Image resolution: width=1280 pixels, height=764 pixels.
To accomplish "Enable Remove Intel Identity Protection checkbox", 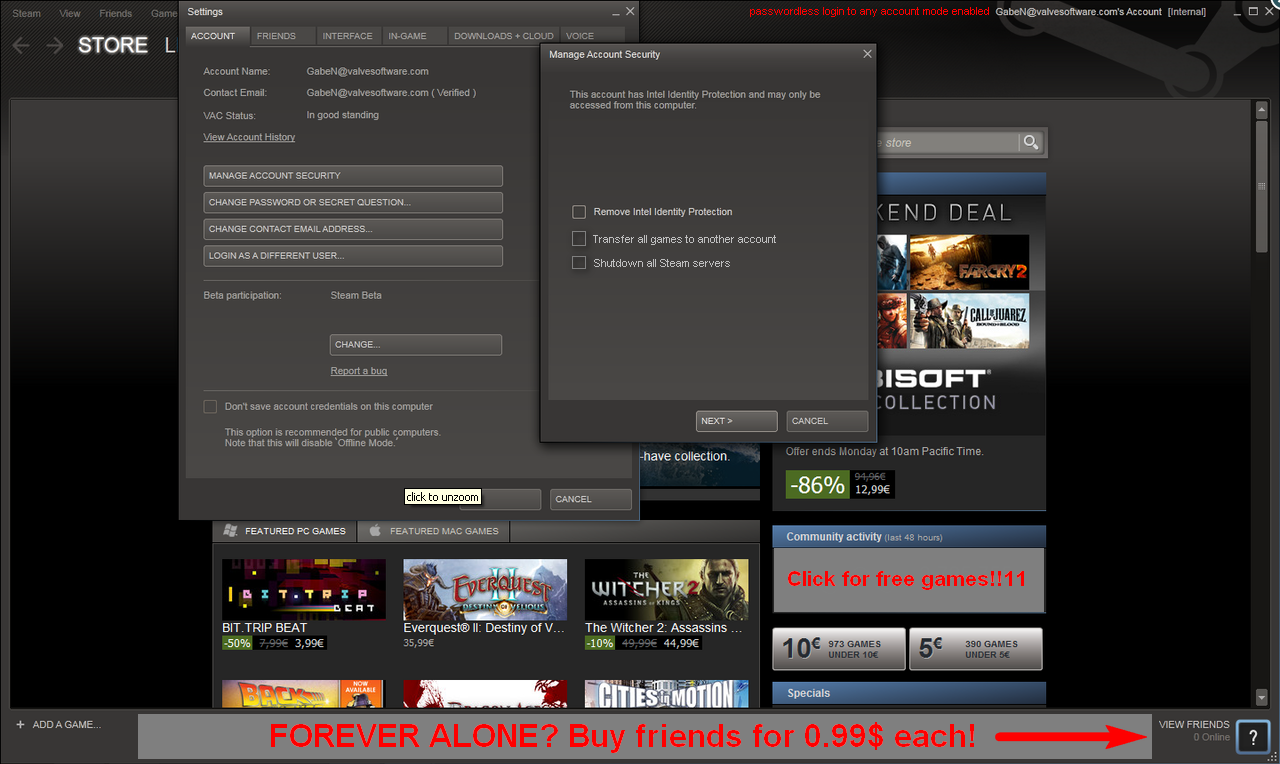I will pyautogui.click(x=579, y=212).
